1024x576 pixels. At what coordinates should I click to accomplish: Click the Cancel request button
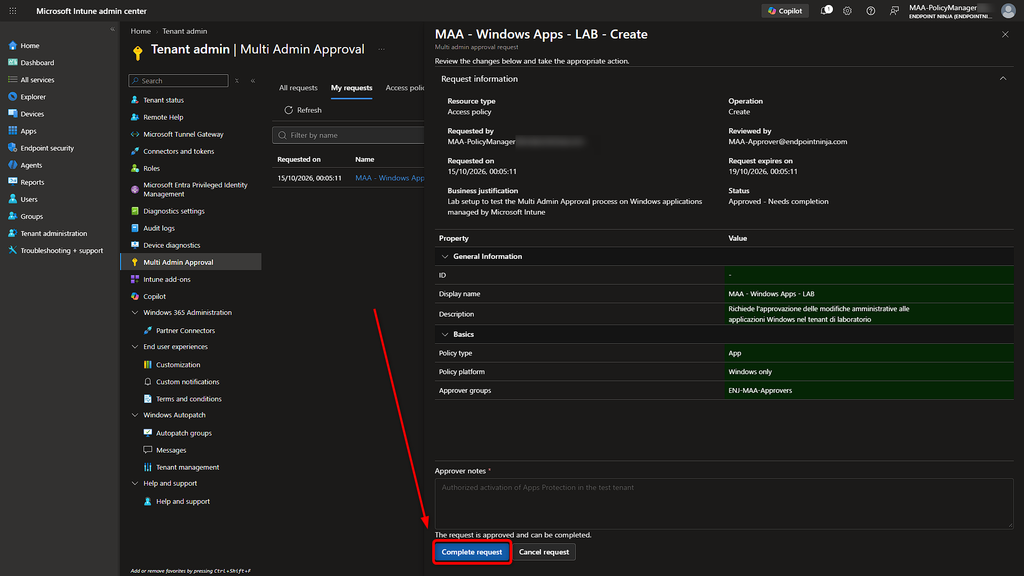[x=543, y=552]
